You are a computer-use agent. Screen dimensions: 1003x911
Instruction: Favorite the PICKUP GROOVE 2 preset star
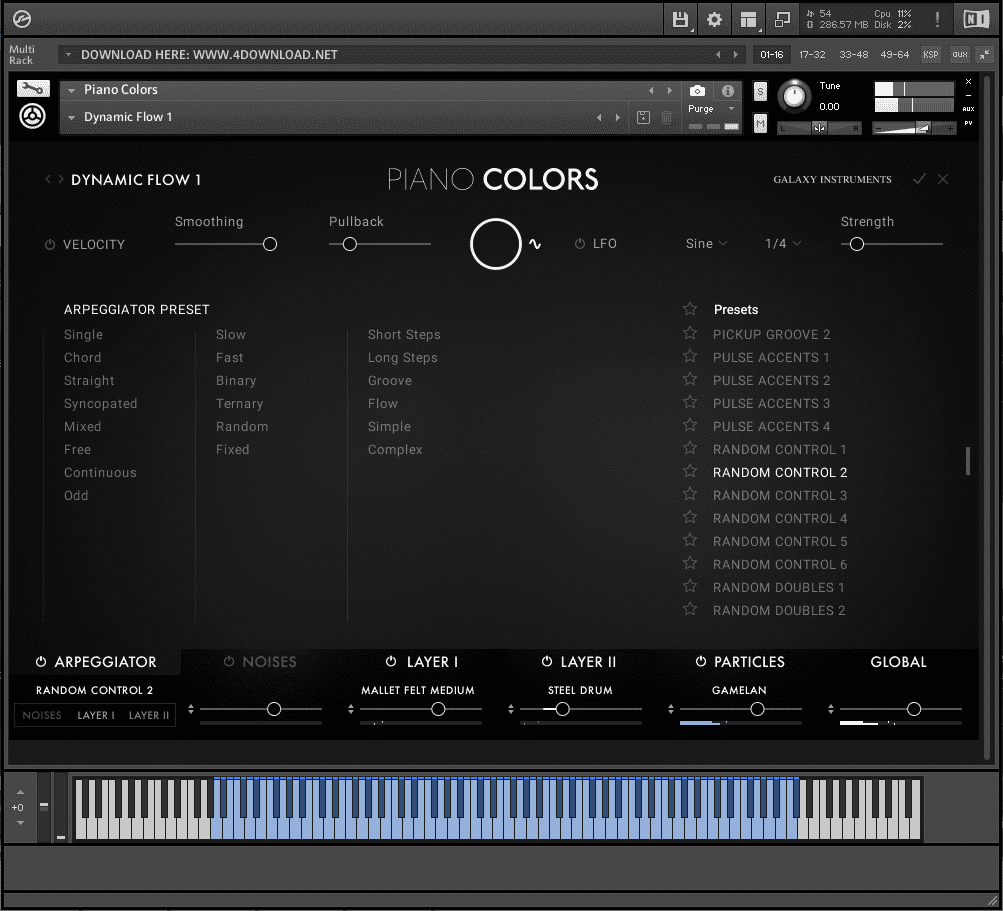pos(690,333)
